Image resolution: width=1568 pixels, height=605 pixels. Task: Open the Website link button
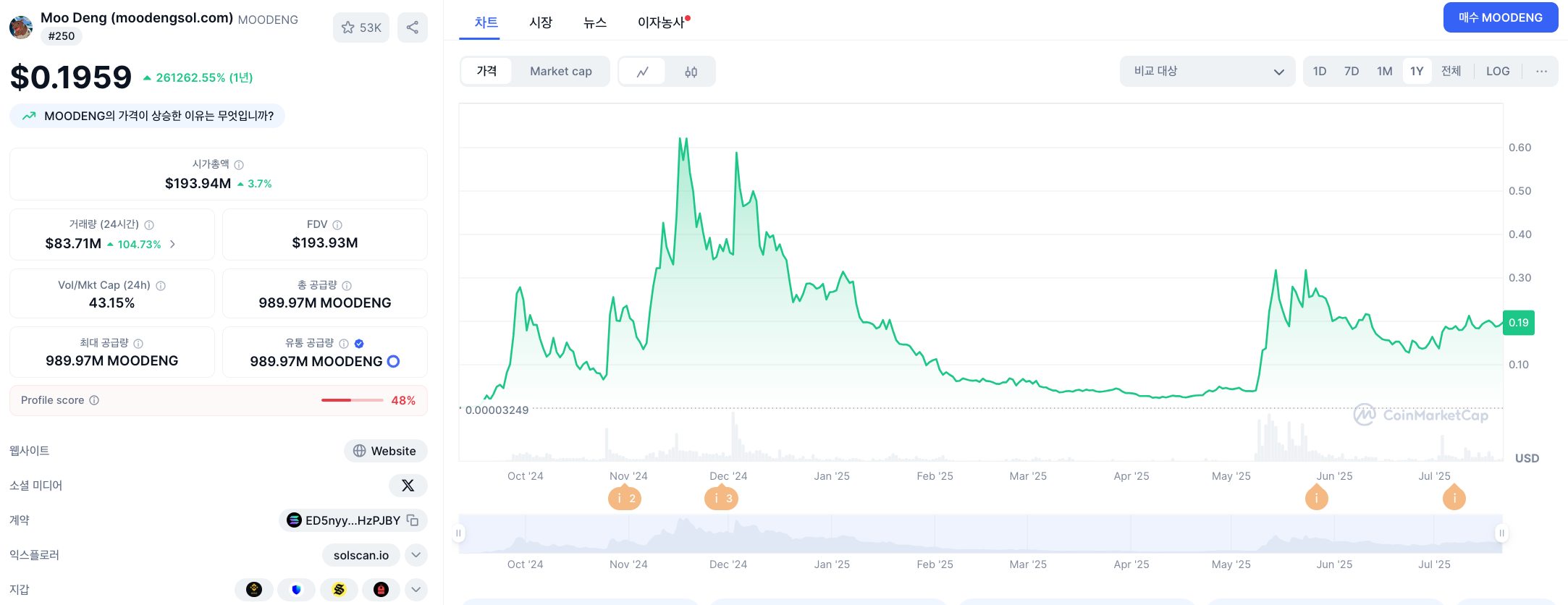[x=385, y=451]
